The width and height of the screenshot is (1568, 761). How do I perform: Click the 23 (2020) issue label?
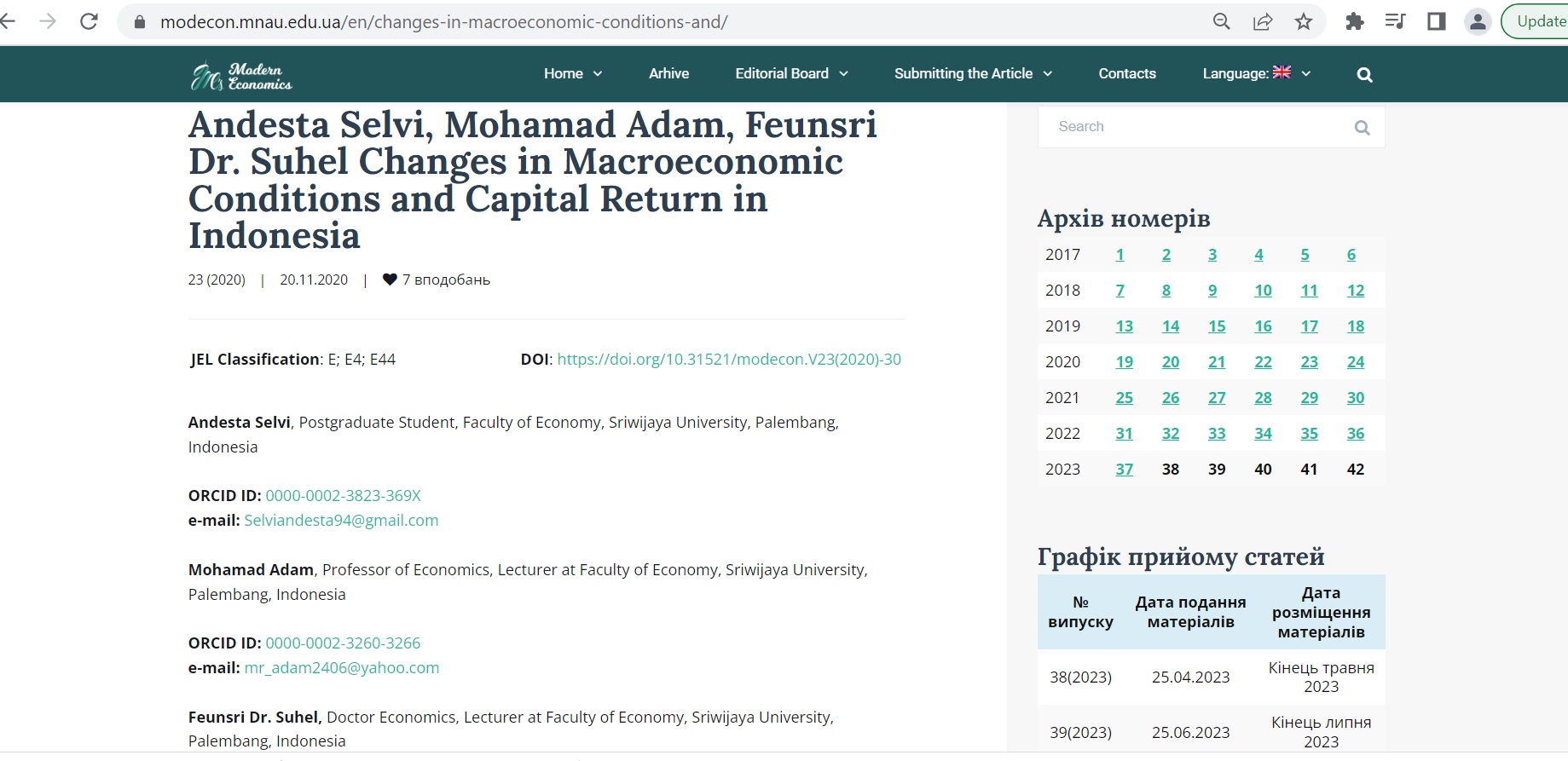pos(217,280)
